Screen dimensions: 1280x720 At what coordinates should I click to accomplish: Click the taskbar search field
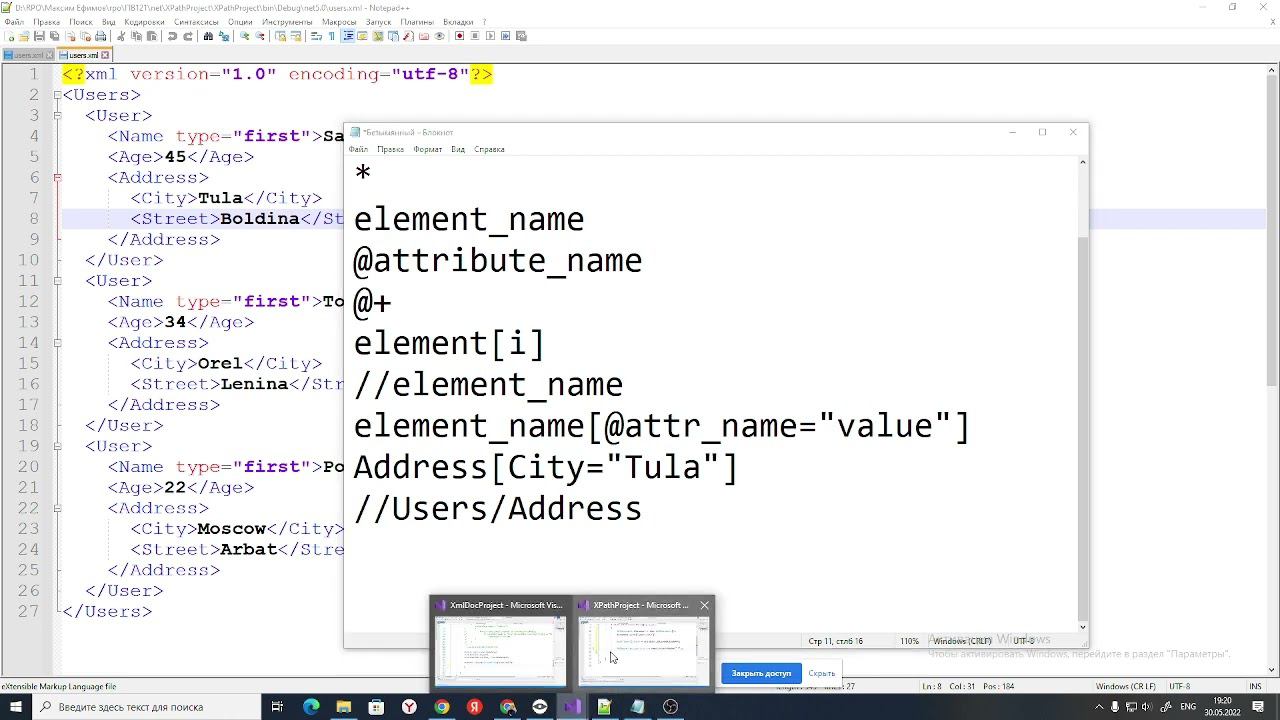pyautogui.click(x=147, y=707)
